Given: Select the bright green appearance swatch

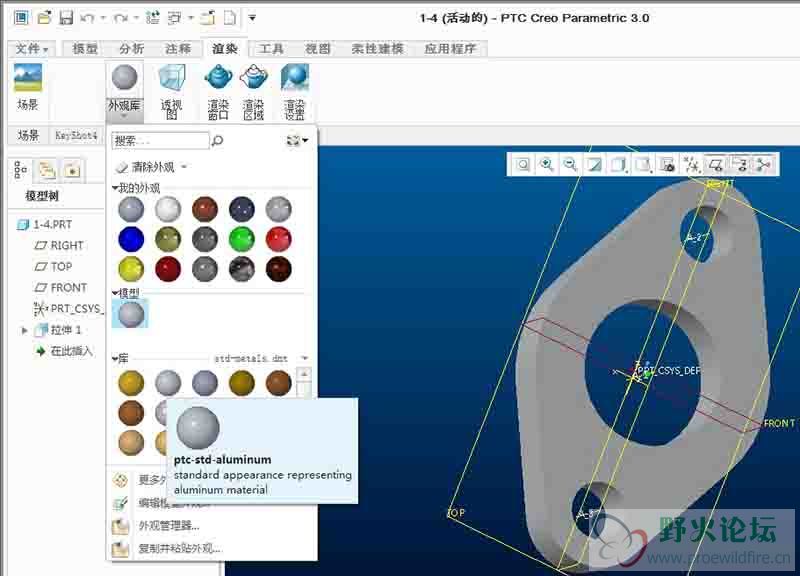Looking at the screenshot, I should (x=241, y=239).
